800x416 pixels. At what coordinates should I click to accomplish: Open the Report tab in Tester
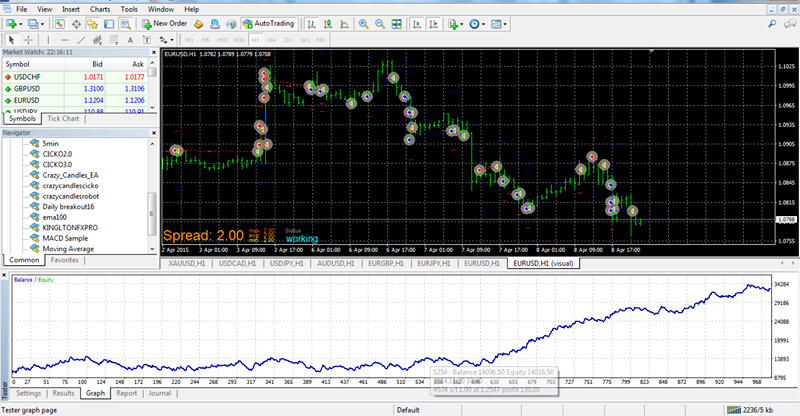pos(126,393)
